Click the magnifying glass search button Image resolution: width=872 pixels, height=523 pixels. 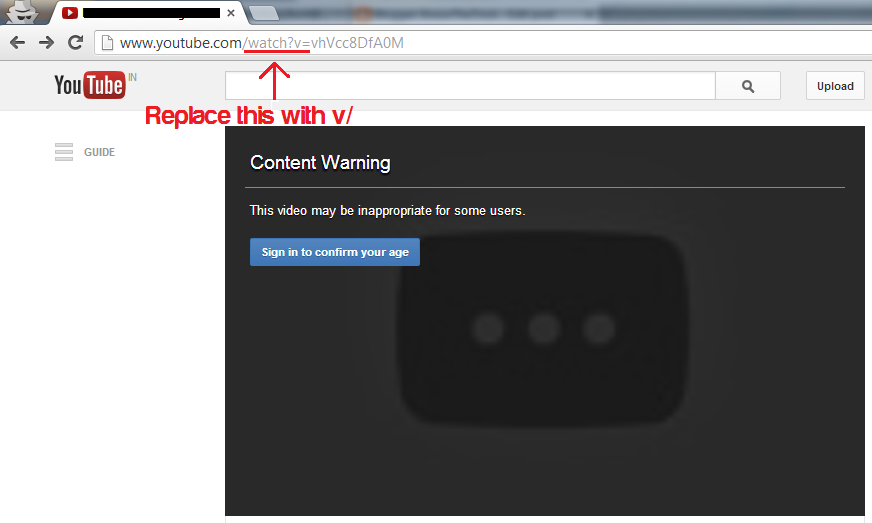(748, 86)
